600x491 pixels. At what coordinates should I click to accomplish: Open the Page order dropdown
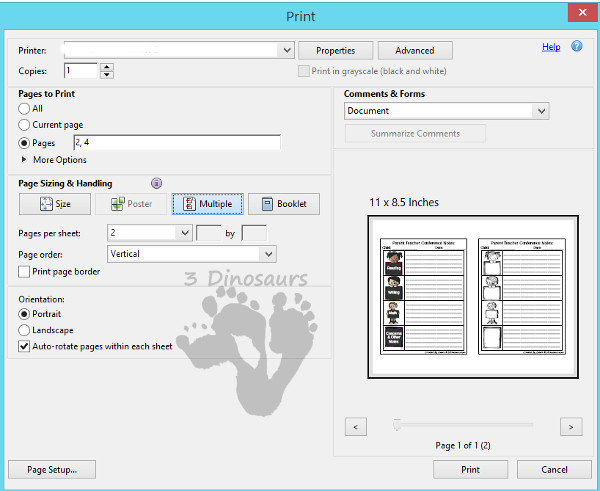267,254
